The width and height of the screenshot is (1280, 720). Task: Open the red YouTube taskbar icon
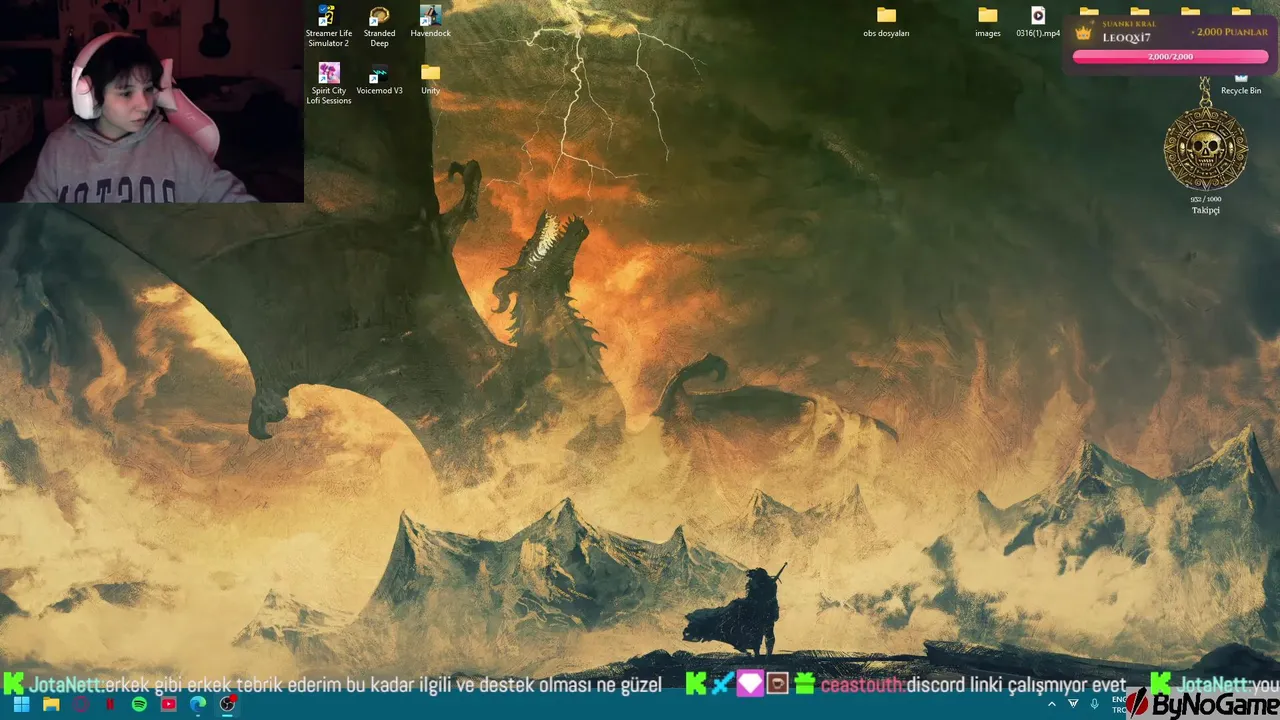pyautogui.click(x=168, y=704)
